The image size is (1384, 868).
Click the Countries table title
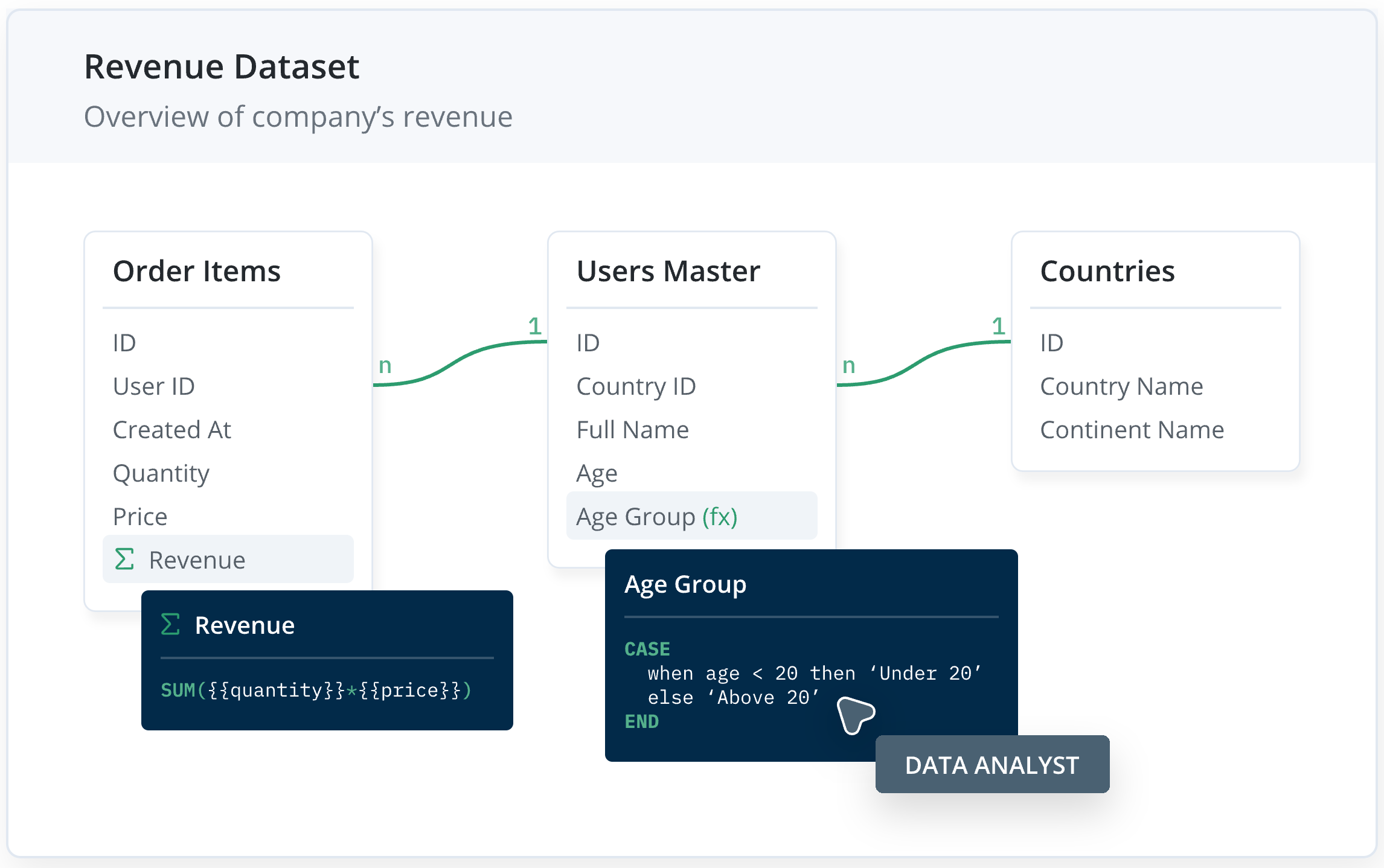click(1107, 271)
